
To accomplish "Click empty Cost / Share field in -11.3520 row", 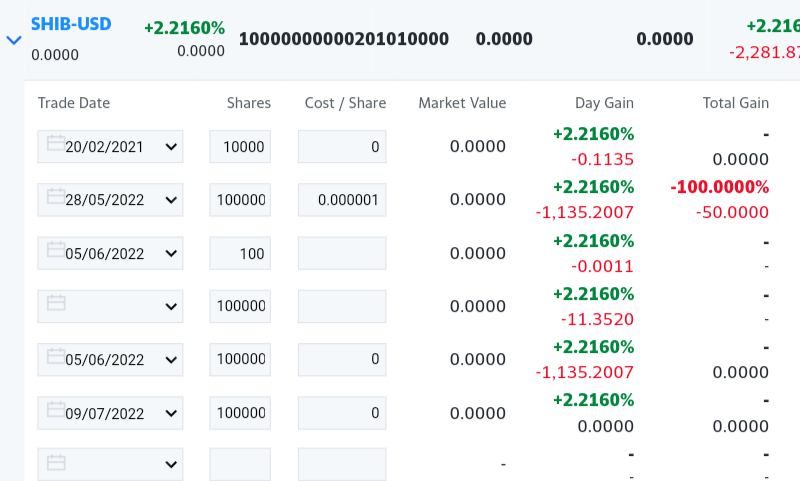I will click(342, 306).
